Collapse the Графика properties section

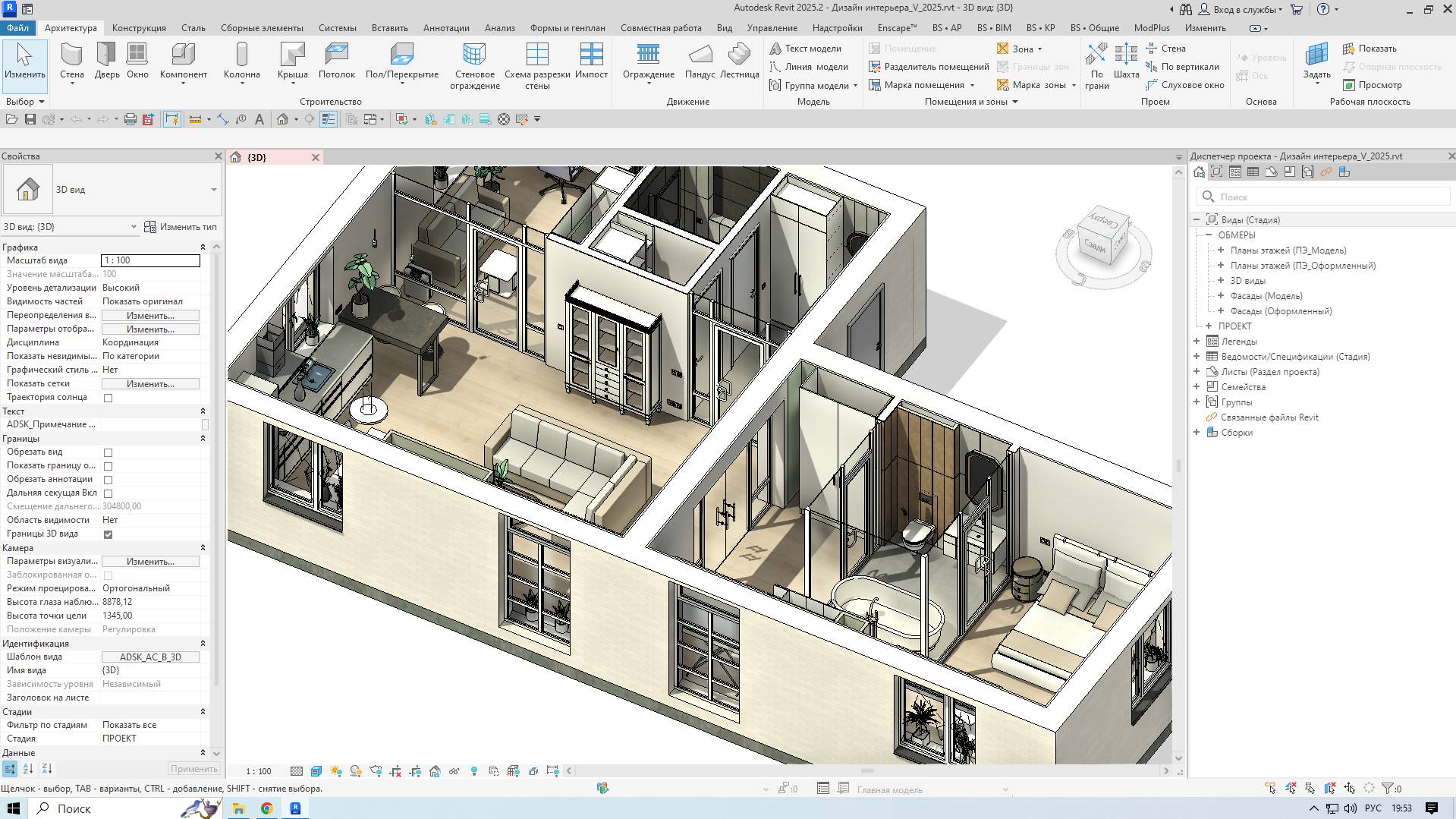click(x=203, y=246)
